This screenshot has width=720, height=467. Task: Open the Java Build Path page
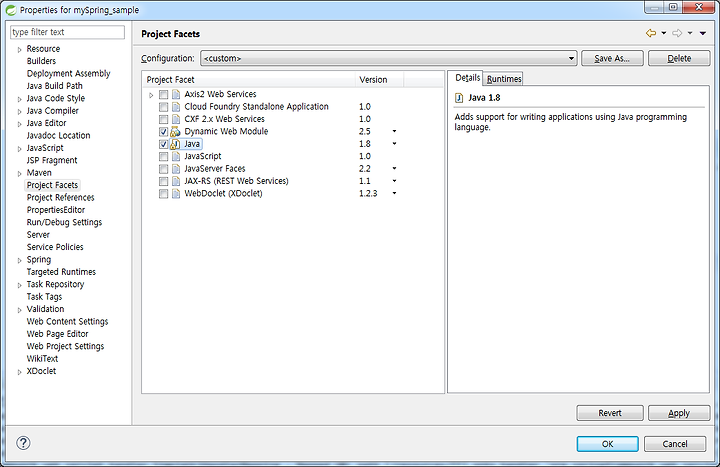click(x=55, y=86)
